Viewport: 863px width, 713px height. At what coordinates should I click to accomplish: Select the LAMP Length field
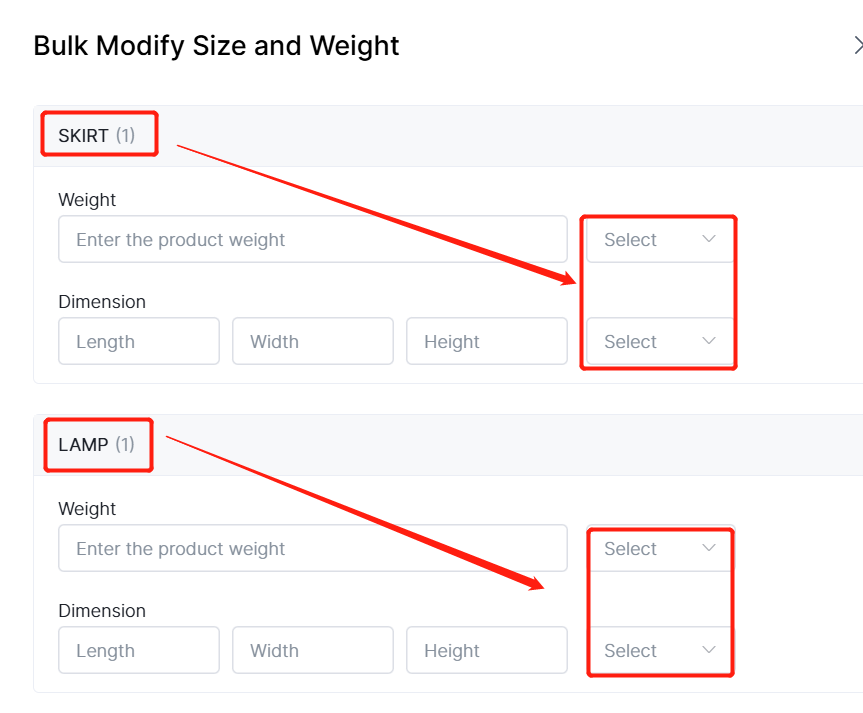click(x=138, y=651)
